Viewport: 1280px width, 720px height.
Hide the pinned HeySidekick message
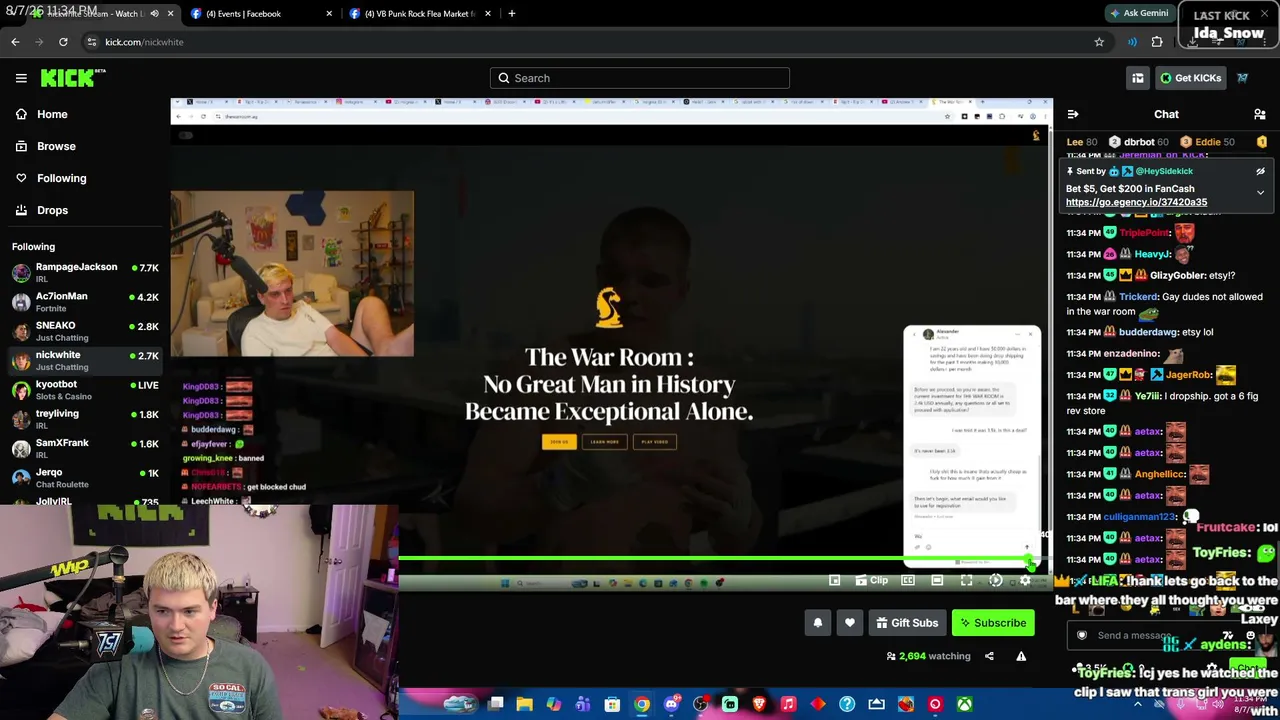[1260, 171]
